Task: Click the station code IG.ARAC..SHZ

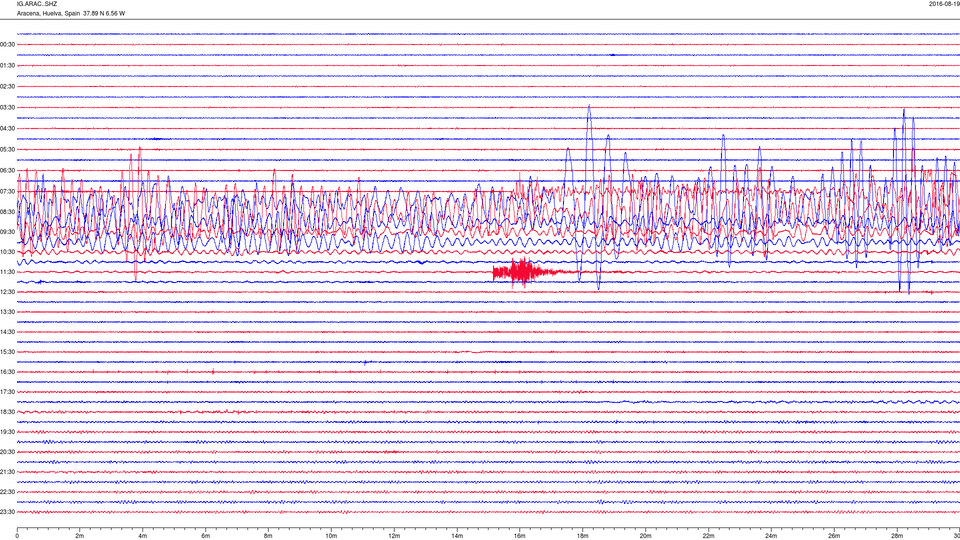Action: [x=37, y=4]
